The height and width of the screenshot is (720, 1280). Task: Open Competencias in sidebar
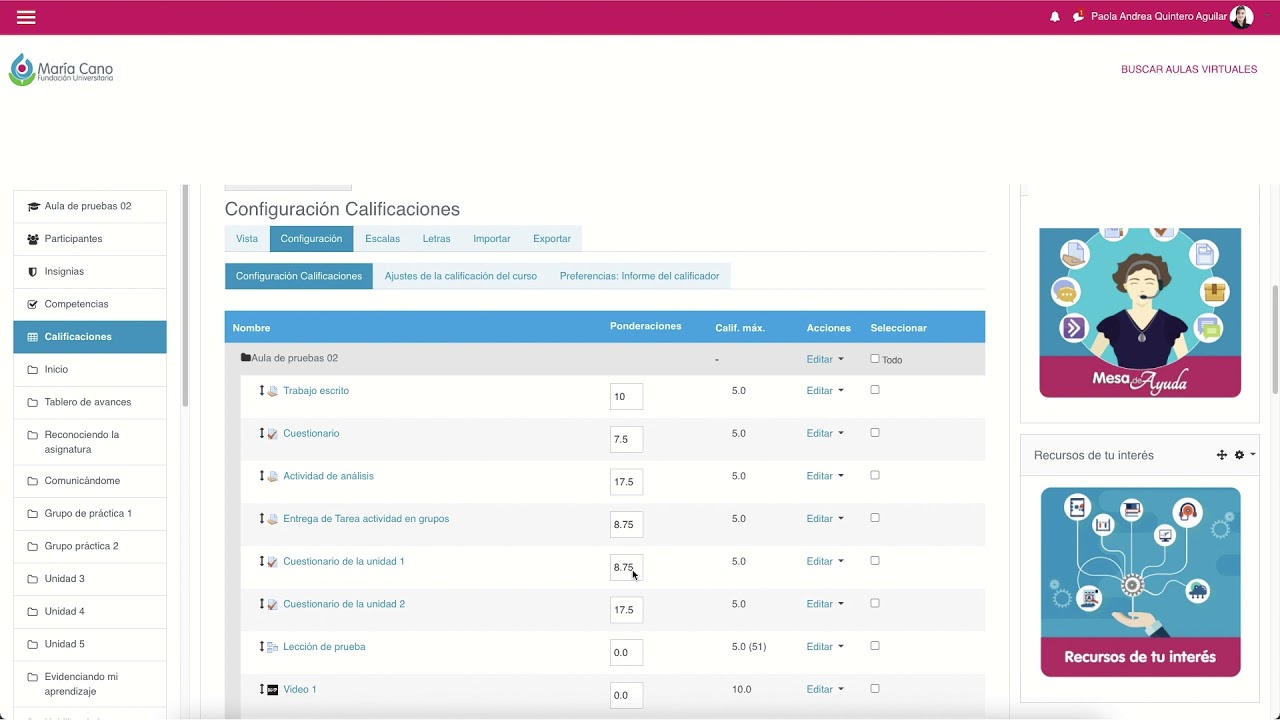[90, 304]
